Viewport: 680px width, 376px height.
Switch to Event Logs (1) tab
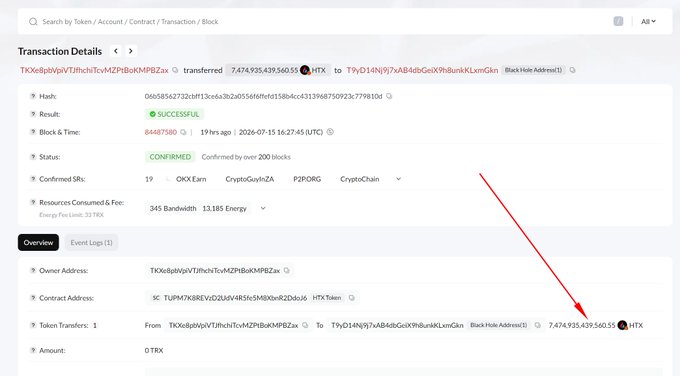click(91, 242)
